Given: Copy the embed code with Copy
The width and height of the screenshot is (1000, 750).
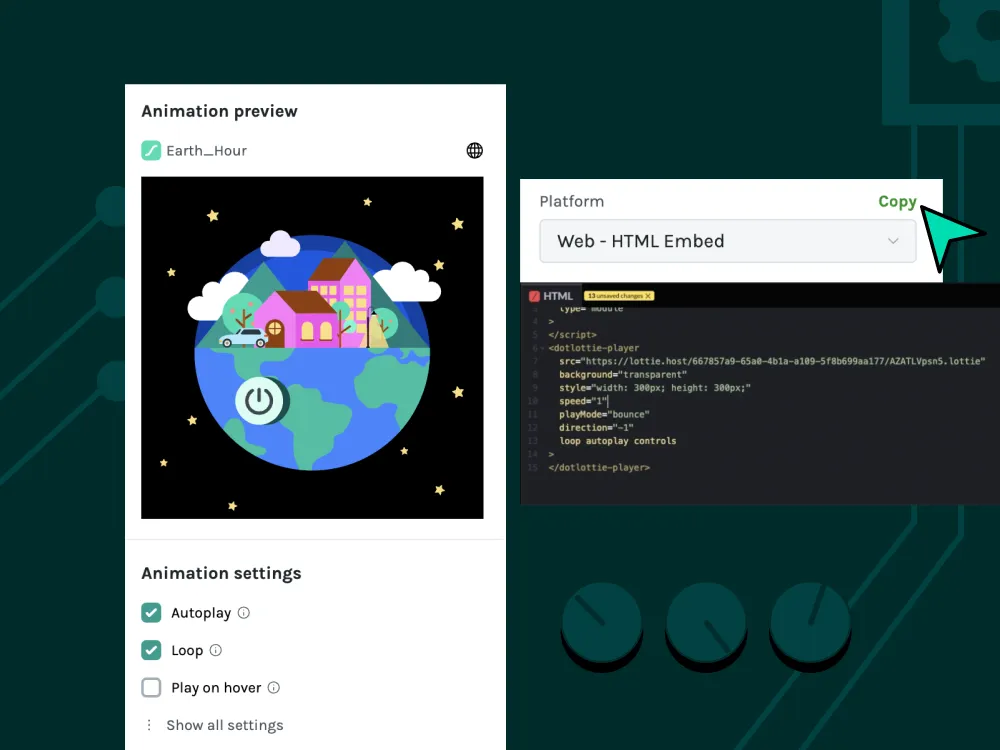Looking at the screenshot, I should tap(897, 202).
